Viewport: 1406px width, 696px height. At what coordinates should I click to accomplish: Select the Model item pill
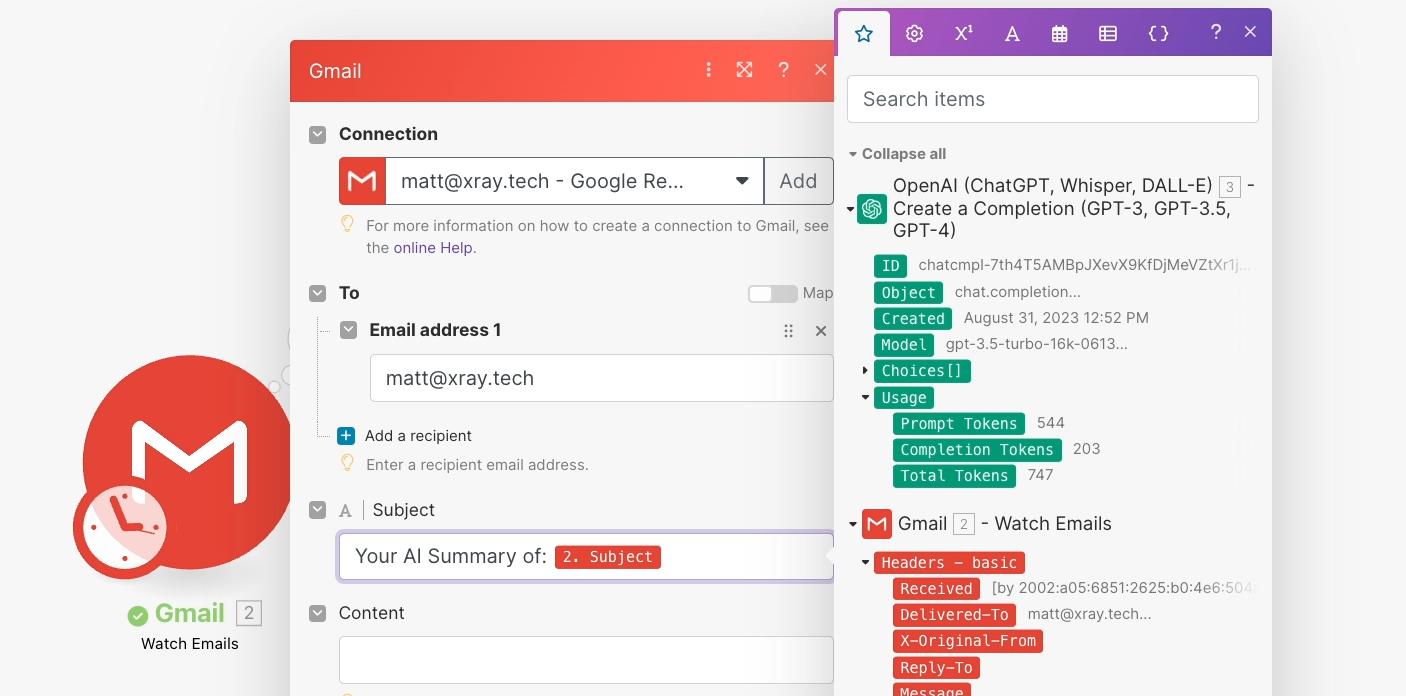click(x=903, y=345)
